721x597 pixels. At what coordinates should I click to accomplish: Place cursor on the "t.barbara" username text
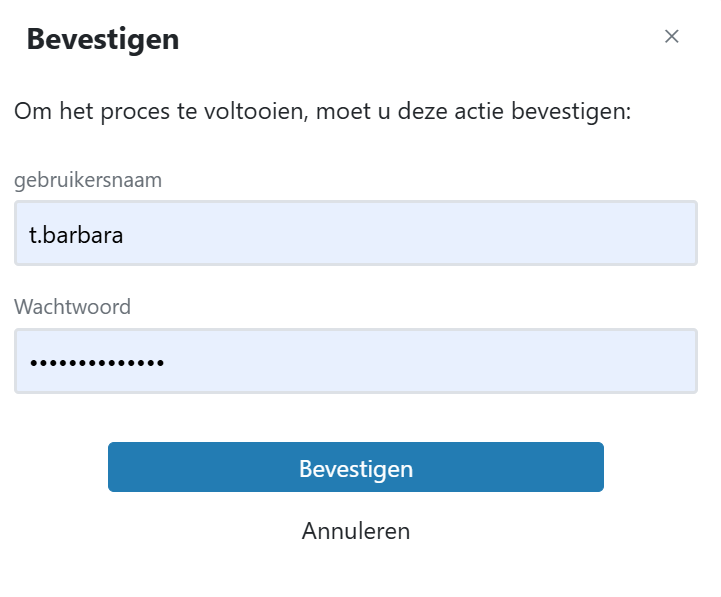(x=76, y=234)
